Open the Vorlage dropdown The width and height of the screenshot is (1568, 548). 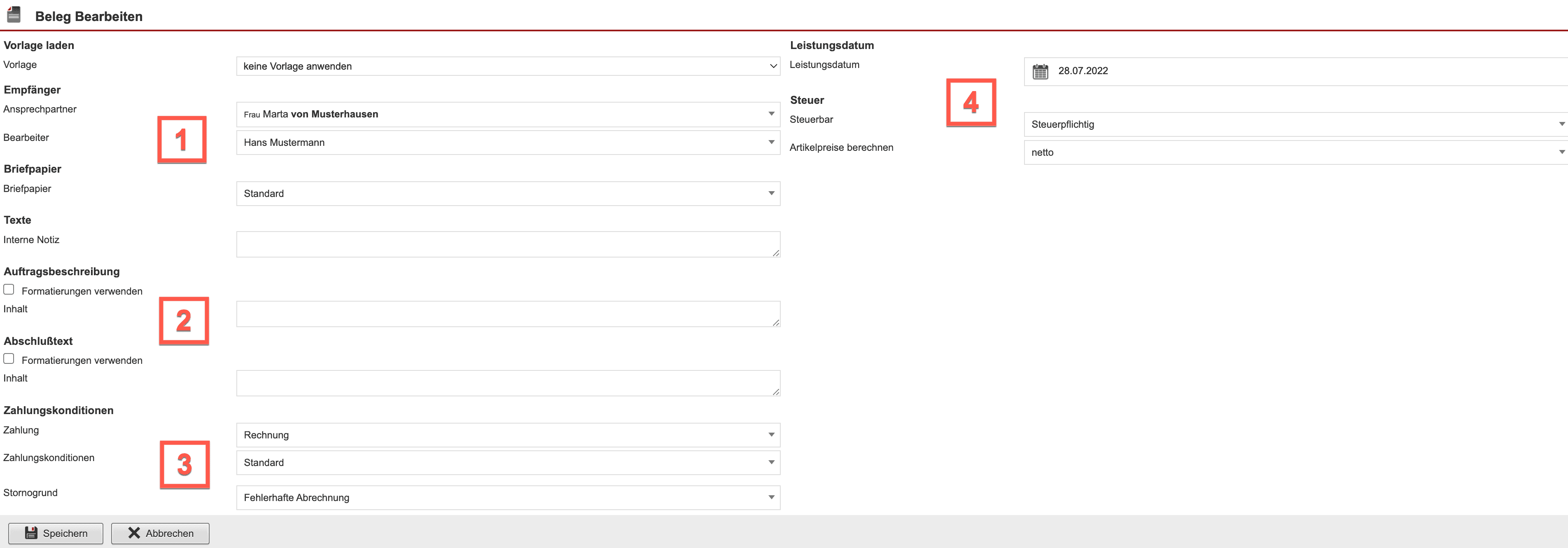508,66
